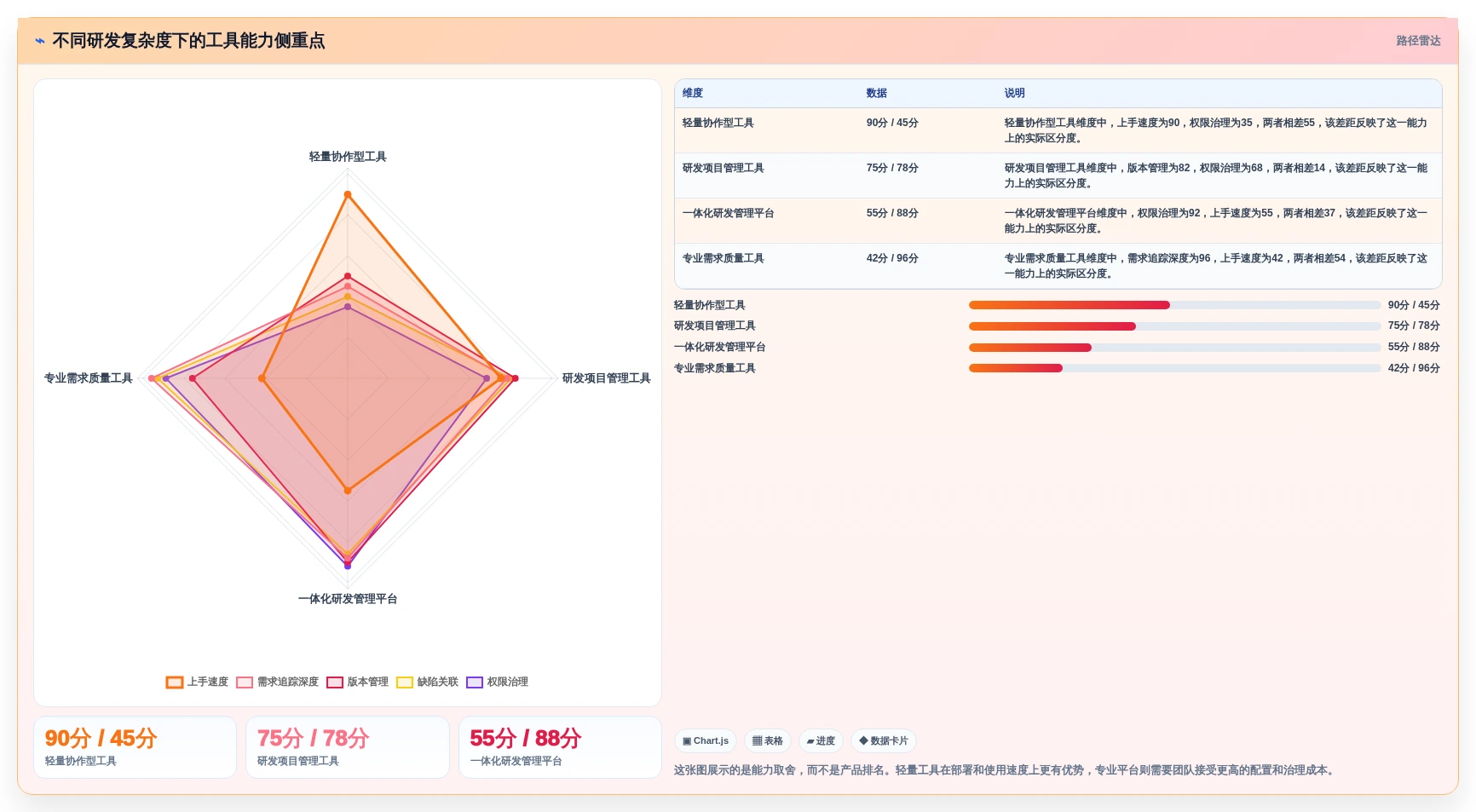Toggle the 权限治理 legend swatch
This screenshot has height=812, width=1476.
tap(475, 682)
